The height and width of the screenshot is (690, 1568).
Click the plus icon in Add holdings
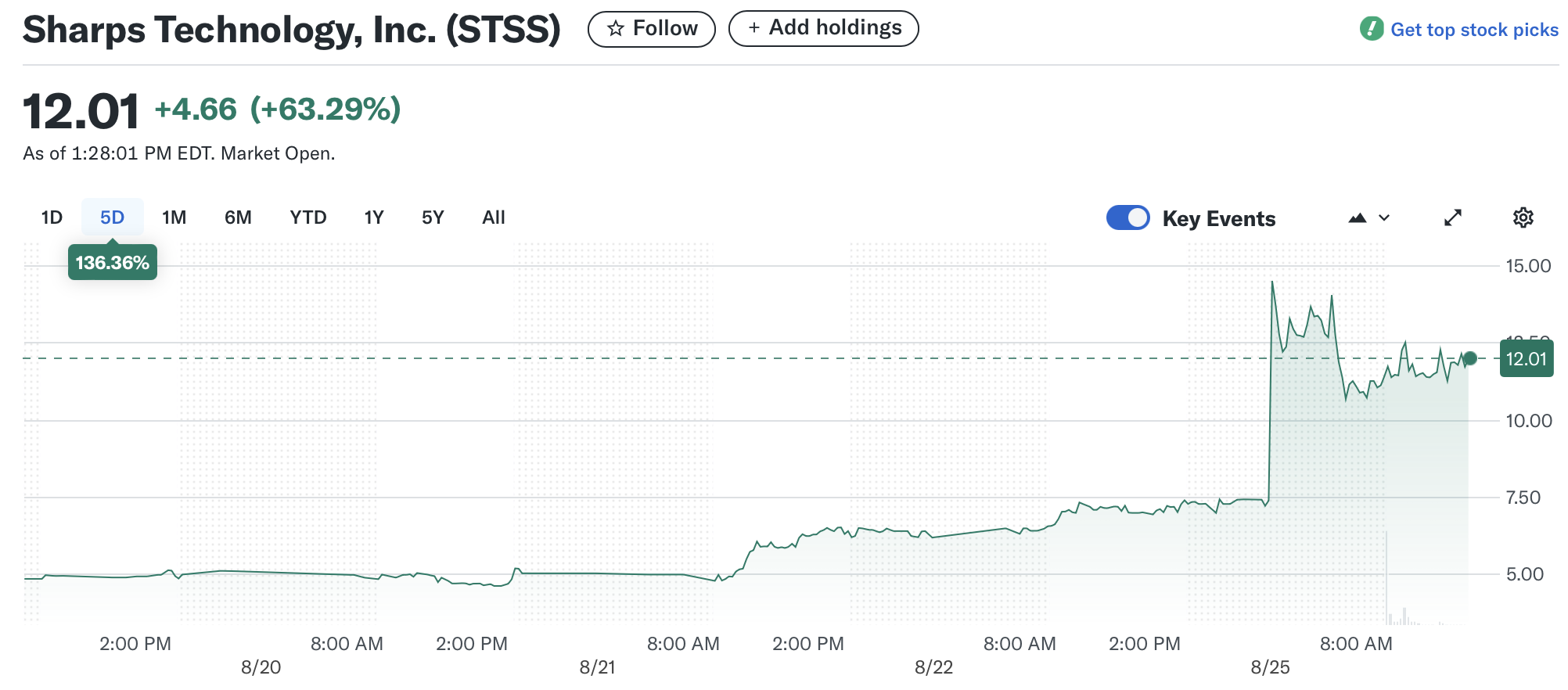pos(753,28)
